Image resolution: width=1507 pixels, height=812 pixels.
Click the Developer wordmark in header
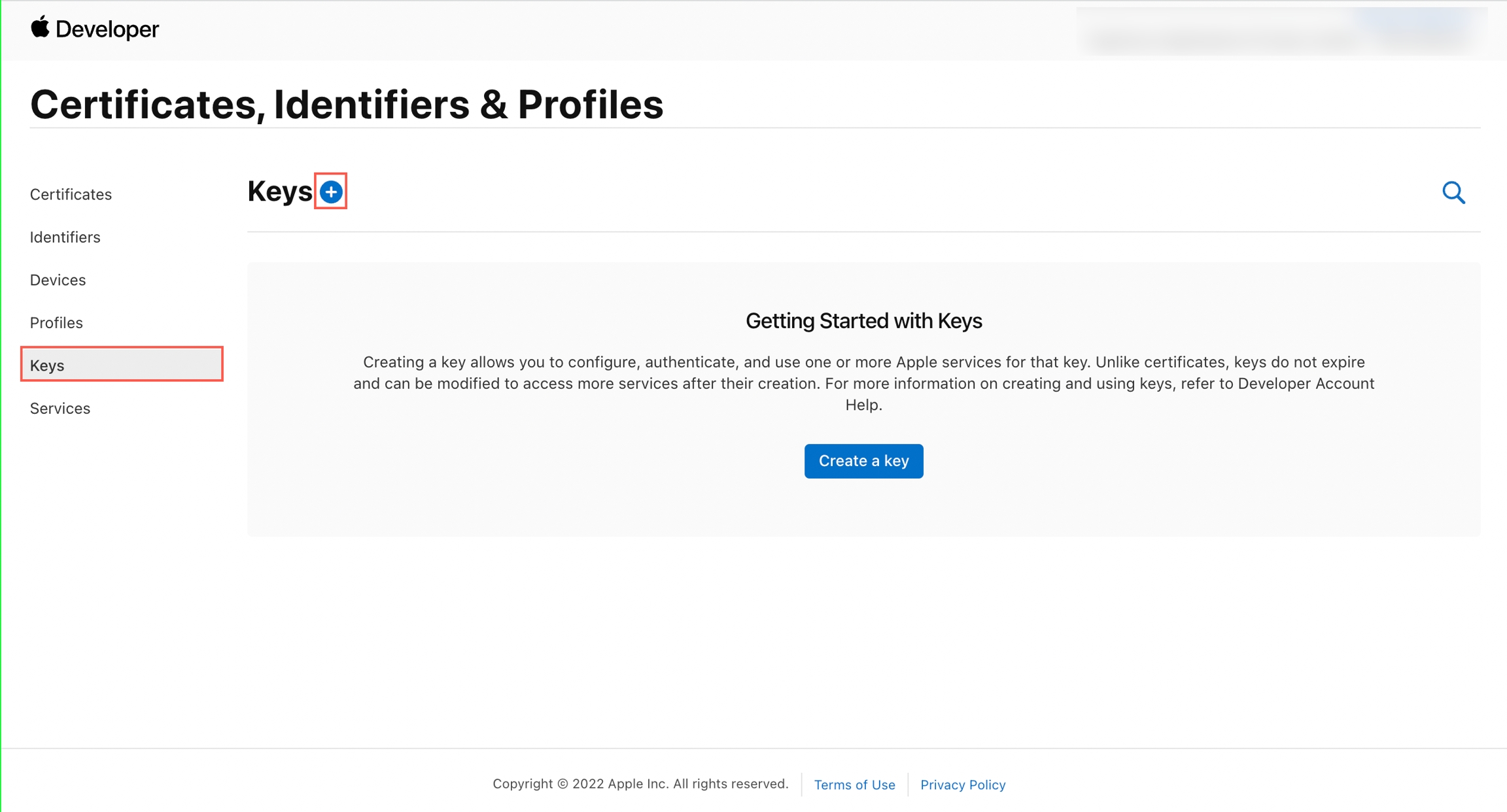107,29
